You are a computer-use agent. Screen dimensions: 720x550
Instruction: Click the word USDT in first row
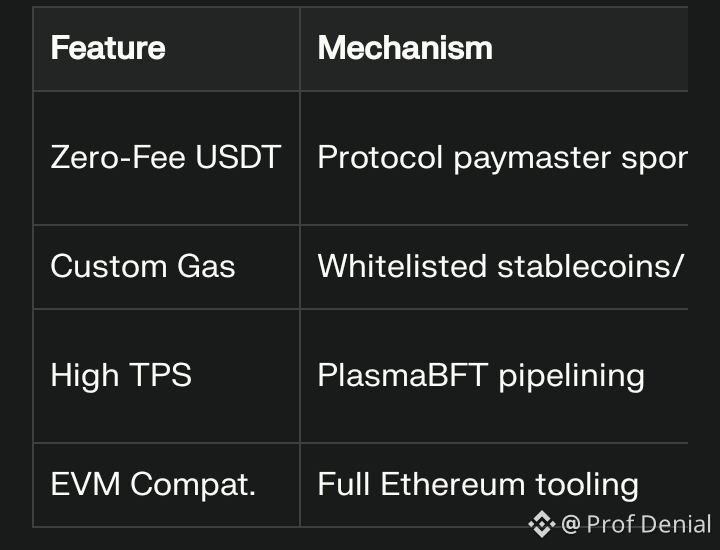238,157
